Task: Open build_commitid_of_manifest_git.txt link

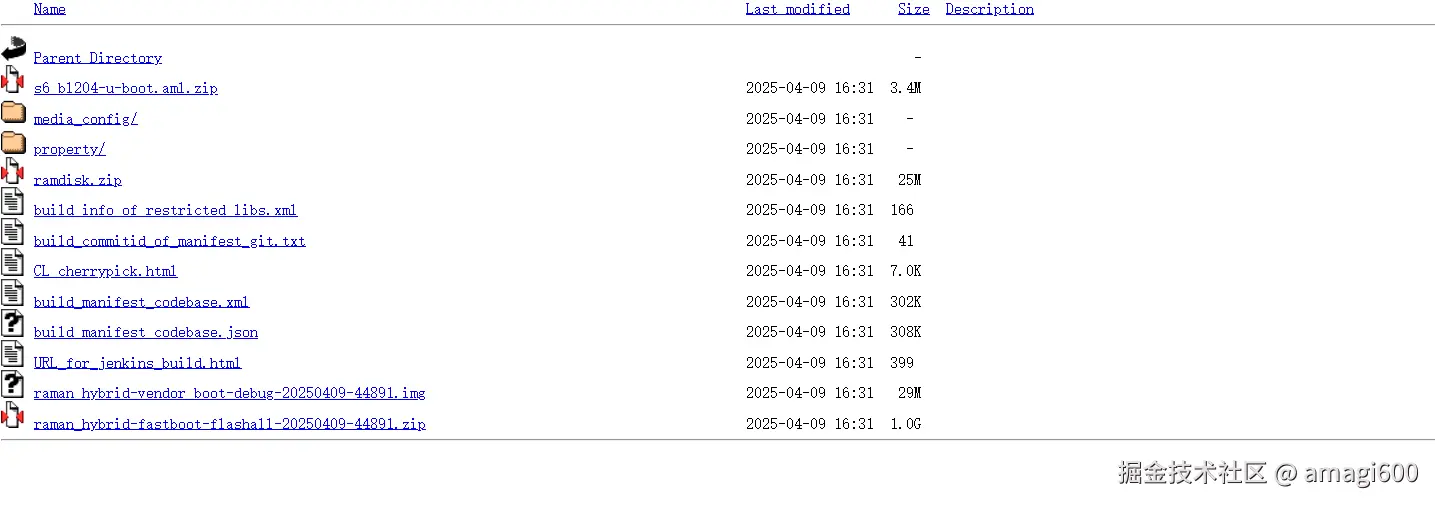Action: pos(169,241)
